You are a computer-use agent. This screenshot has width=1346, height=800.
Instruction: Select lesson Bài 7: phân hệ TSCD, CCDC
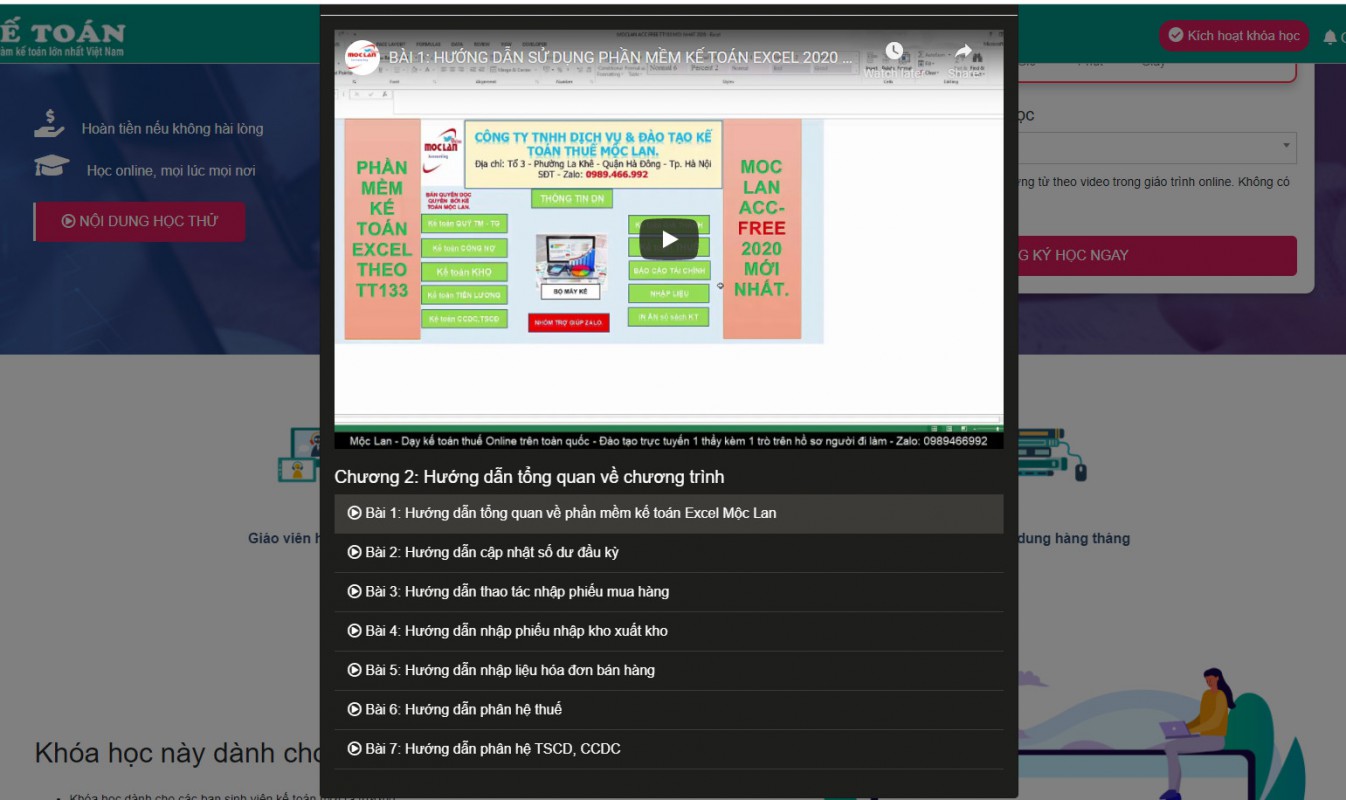click(668, 748)
